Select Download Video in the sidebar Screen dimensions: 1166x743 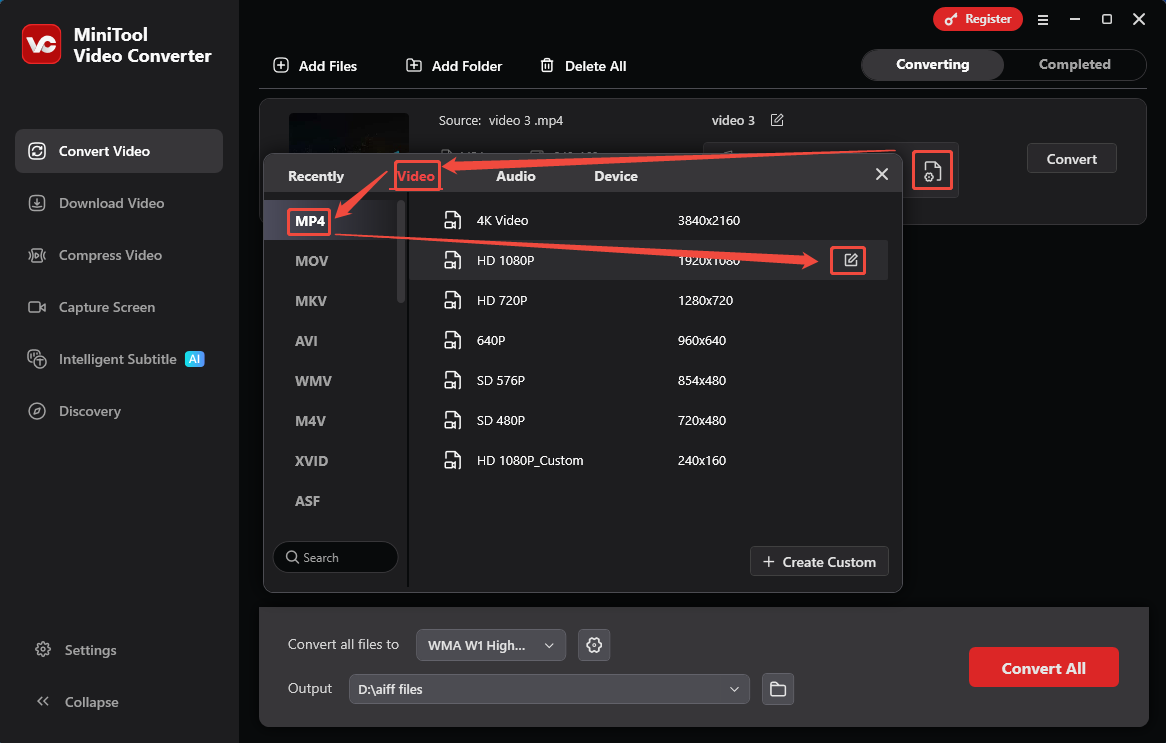click(108, 203)
